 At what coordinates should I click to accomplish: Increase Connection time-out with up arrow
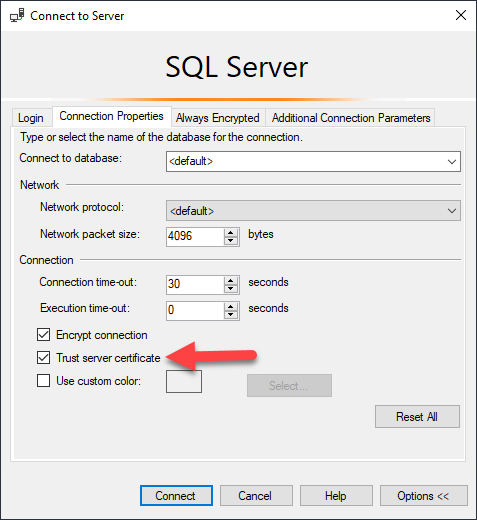pos(231,281)
